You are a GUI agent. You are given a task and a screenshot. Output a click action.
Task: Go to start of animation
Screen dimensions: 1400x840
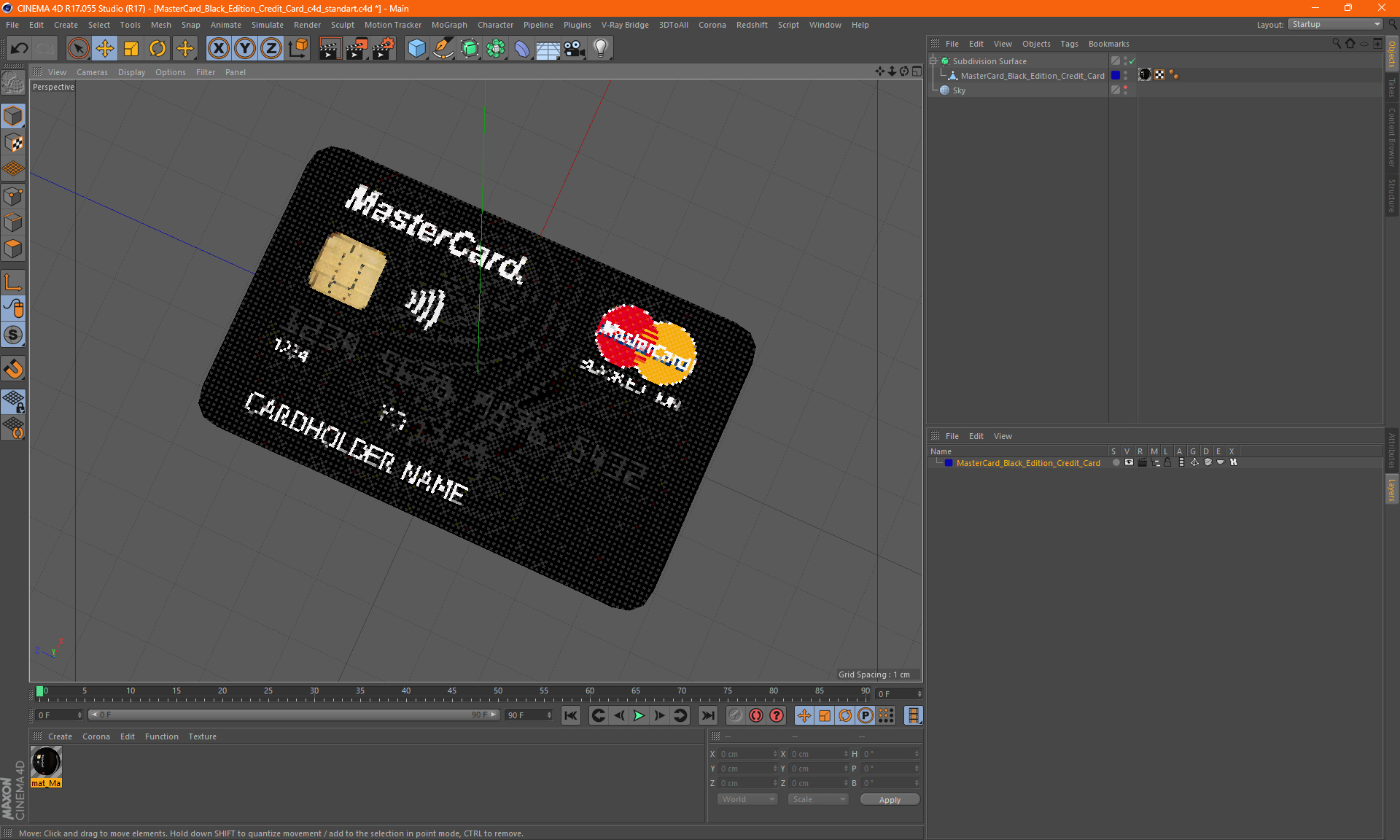coord(571,715)
